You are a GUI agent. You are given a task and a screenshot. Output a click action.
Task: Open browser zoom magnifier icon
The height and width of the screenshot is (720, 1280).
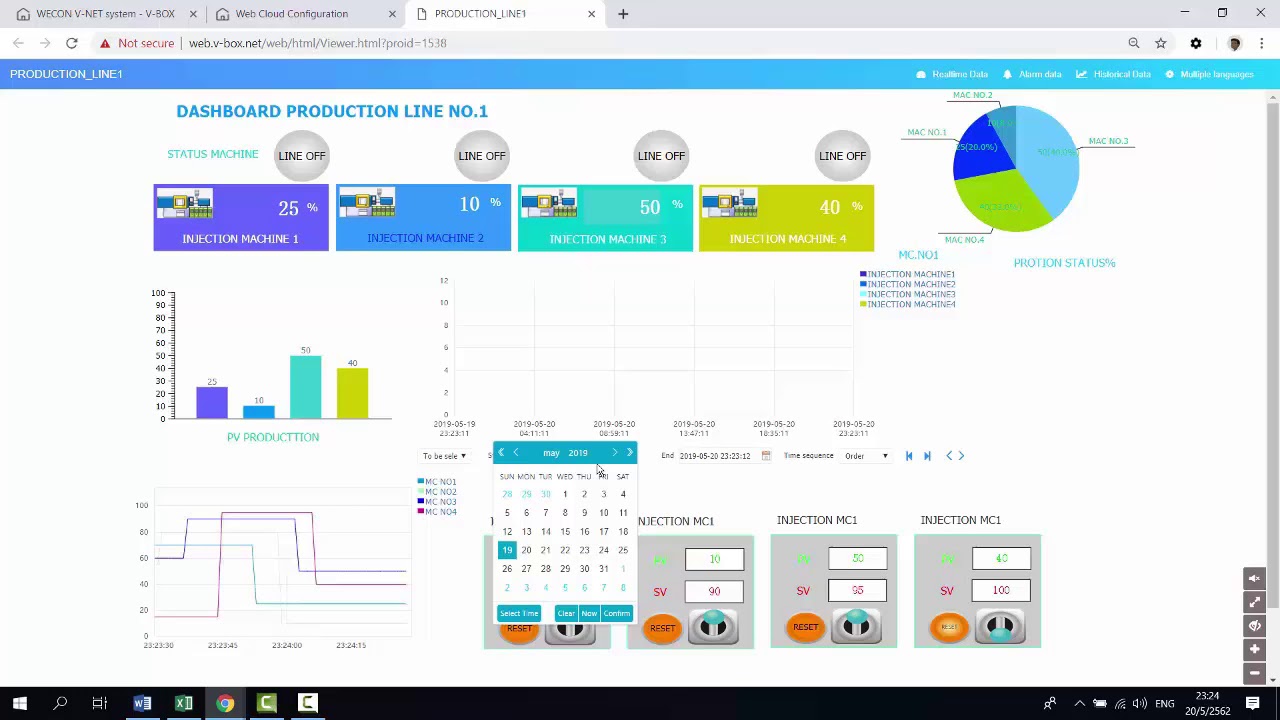1134,43
